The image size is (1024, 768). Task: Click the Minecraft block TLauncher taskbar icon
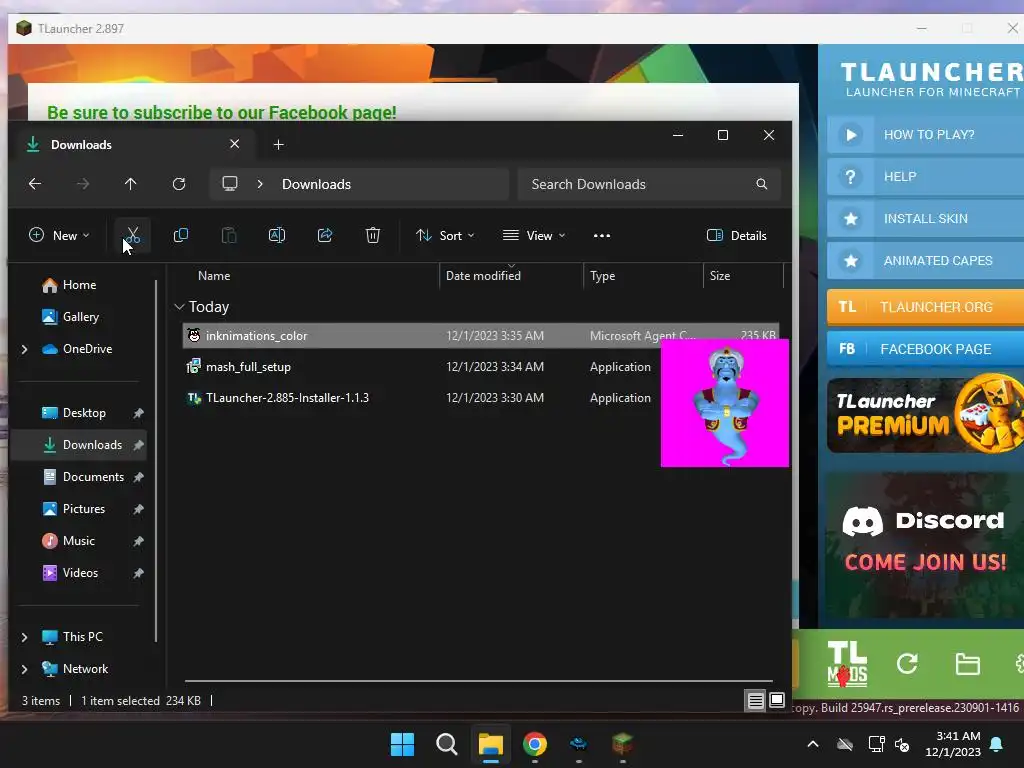pos(623,744)
